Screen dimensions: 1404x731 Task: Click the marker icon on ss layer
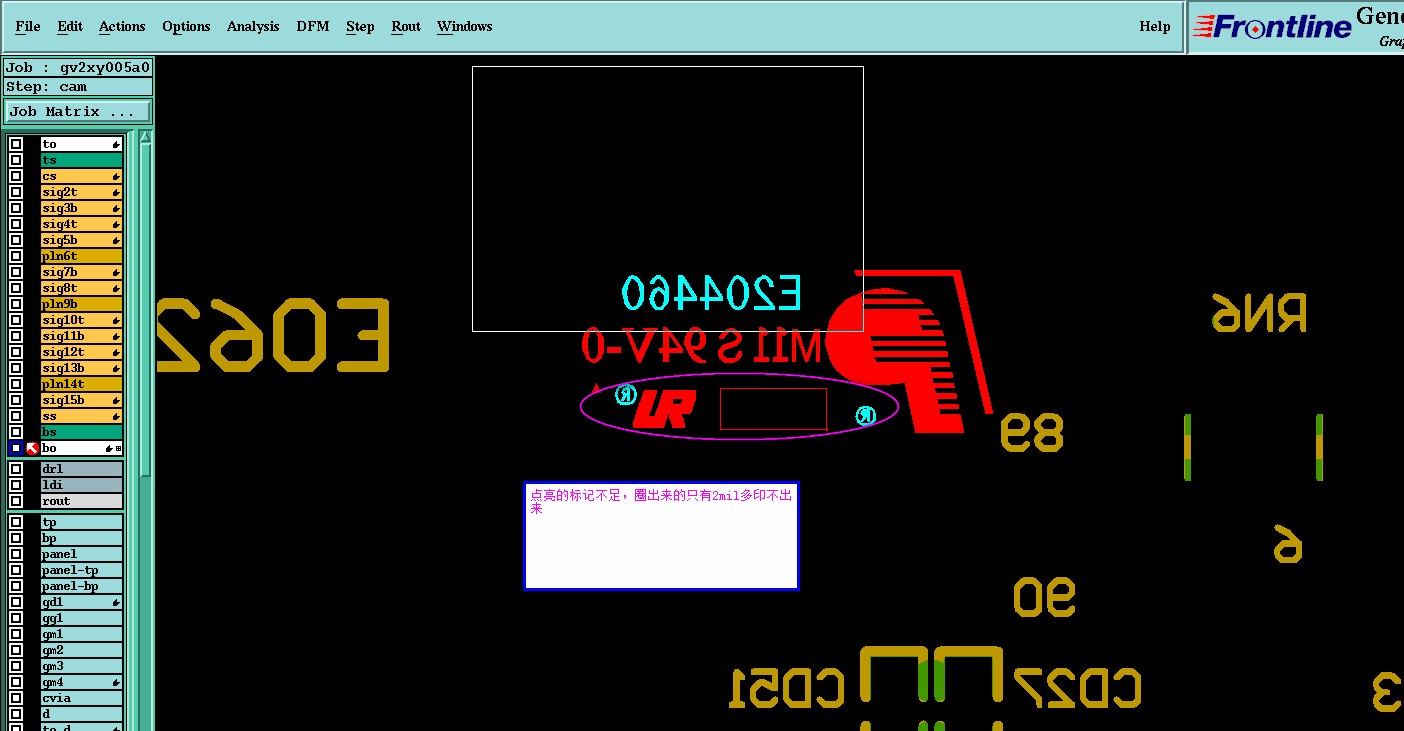(x=116, y=416)
